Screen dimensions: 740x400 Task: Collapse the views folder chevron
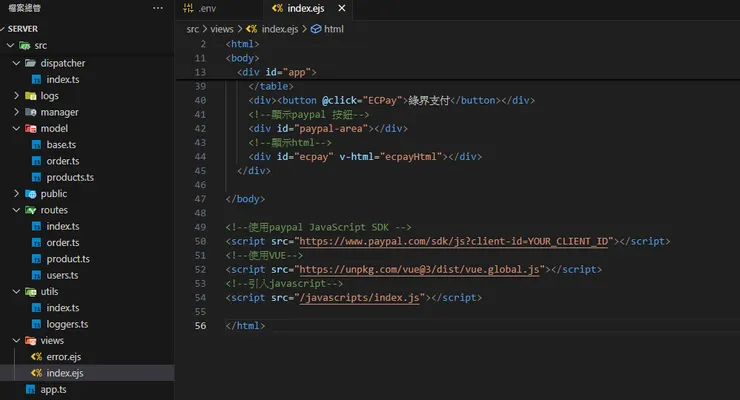tap(16, 341)
